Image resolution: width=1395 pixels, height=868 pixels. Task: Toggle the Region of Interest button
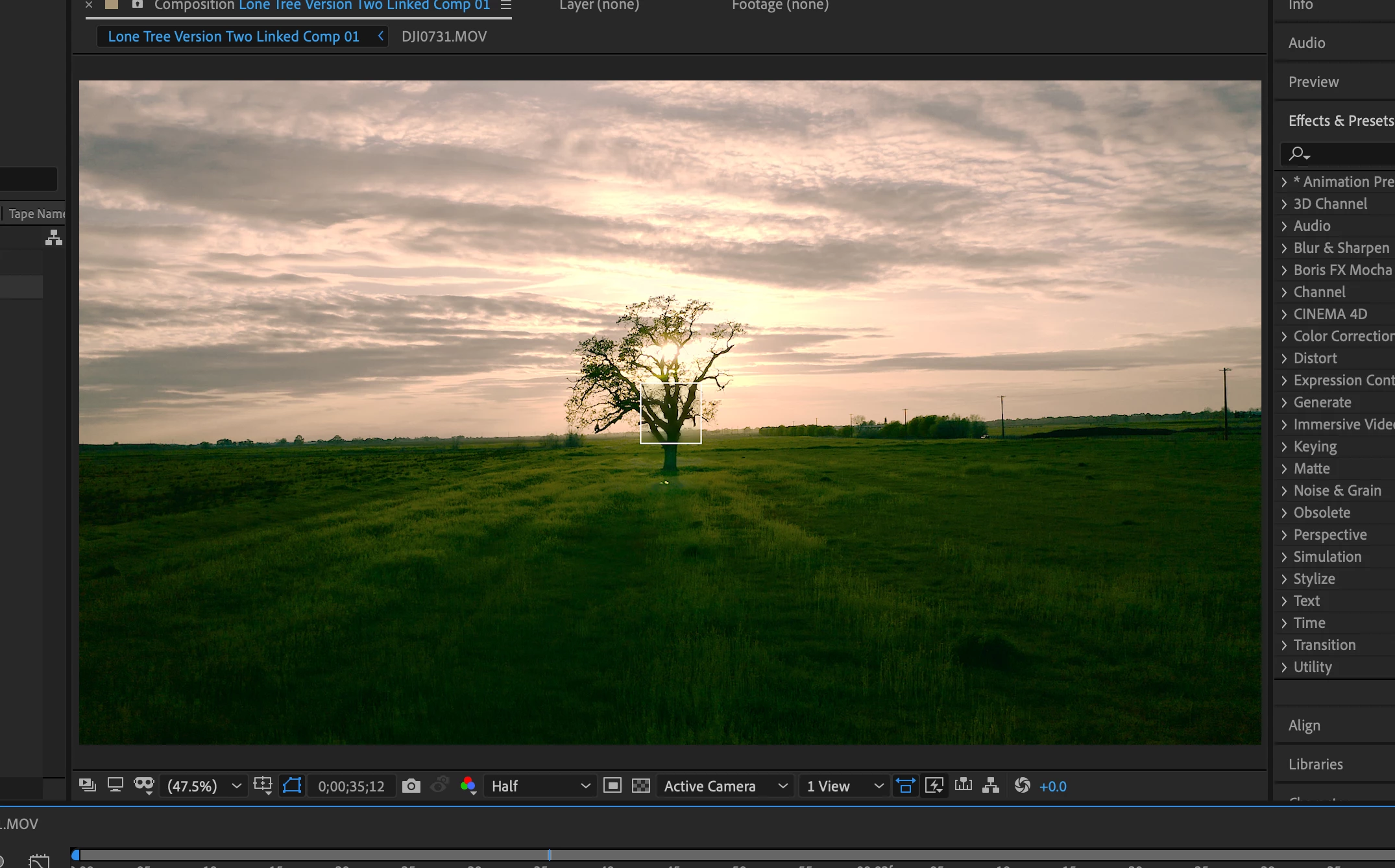coord(612,786)
